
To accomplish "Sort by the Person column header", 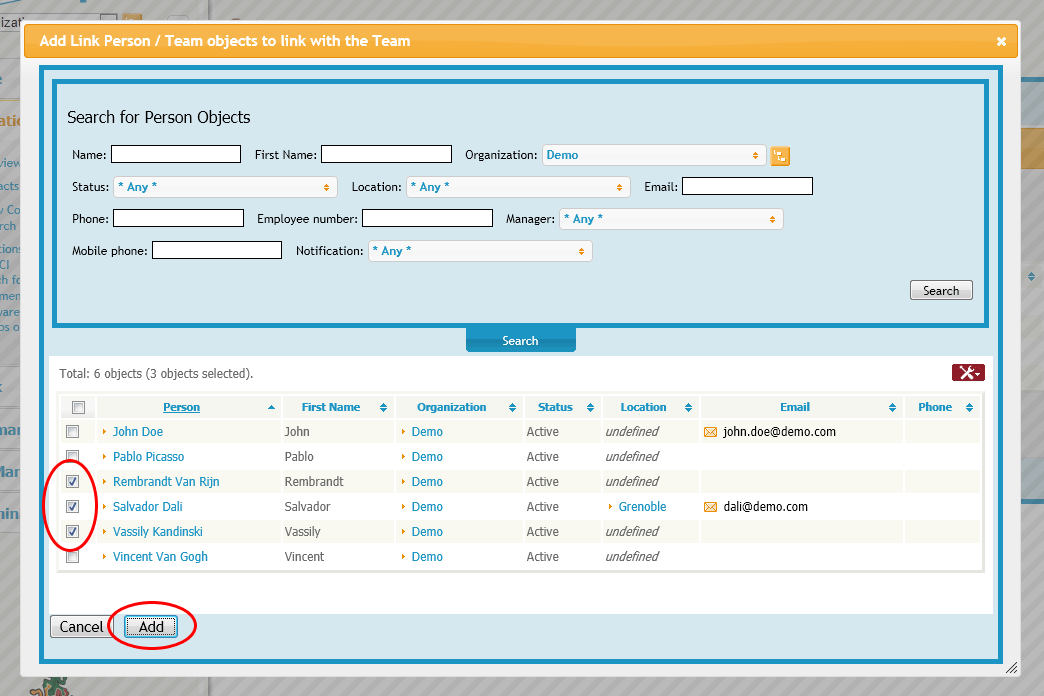I will 181,407.
